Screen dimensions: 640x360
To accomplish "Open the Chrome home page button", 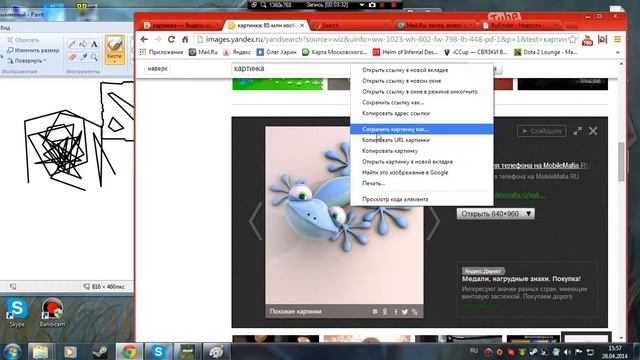I will pyautogui.click(x=185, y=39).
